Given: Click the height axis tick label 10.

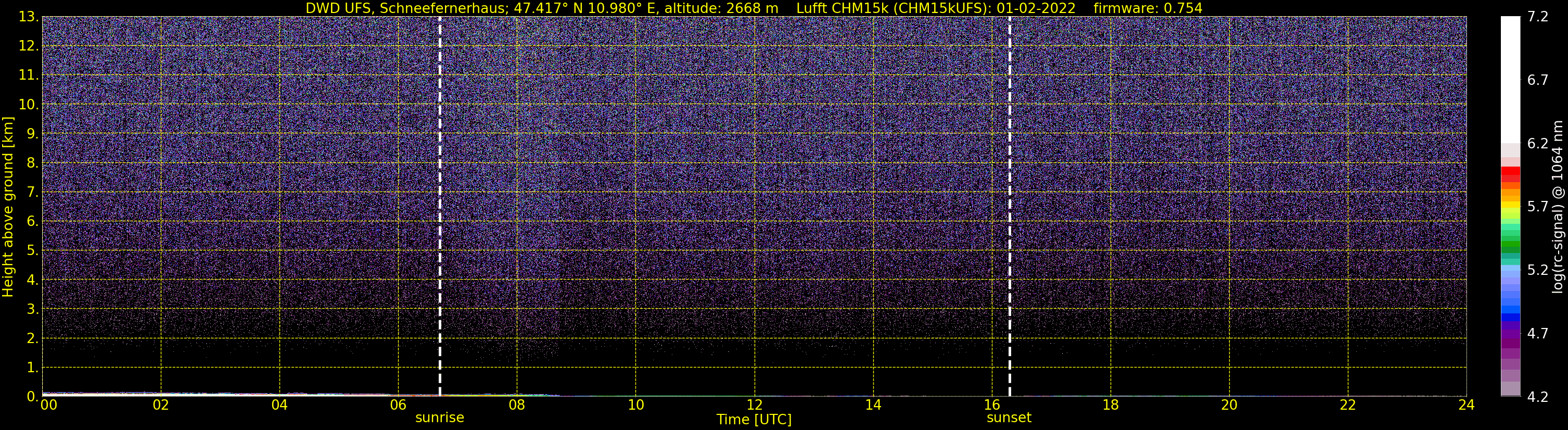Looking at the screenshot, I should (28, 105).
